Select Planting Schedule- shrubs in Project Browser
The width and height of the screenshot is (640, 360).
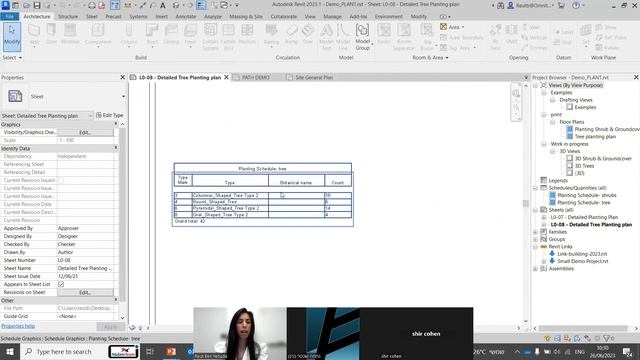pos(587,195)
